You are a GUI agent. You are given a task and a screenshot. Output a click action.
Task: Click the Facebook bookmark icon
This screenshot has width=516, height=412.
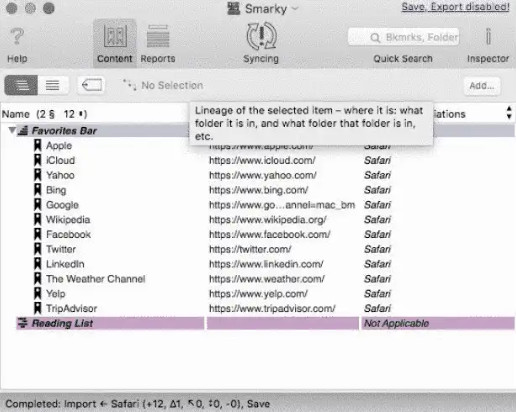(x=38, y=234)
